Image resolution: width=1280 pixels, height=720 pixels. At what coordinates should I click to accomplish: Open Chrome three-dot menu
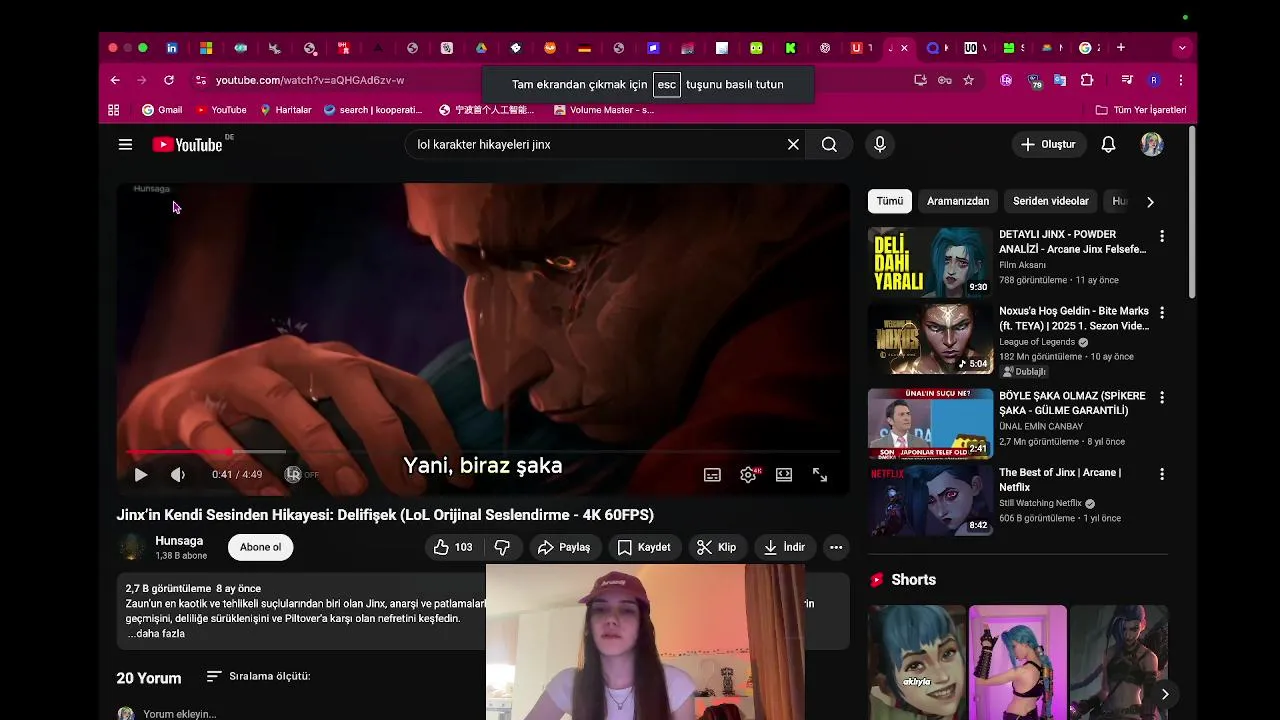(1181, 80)
